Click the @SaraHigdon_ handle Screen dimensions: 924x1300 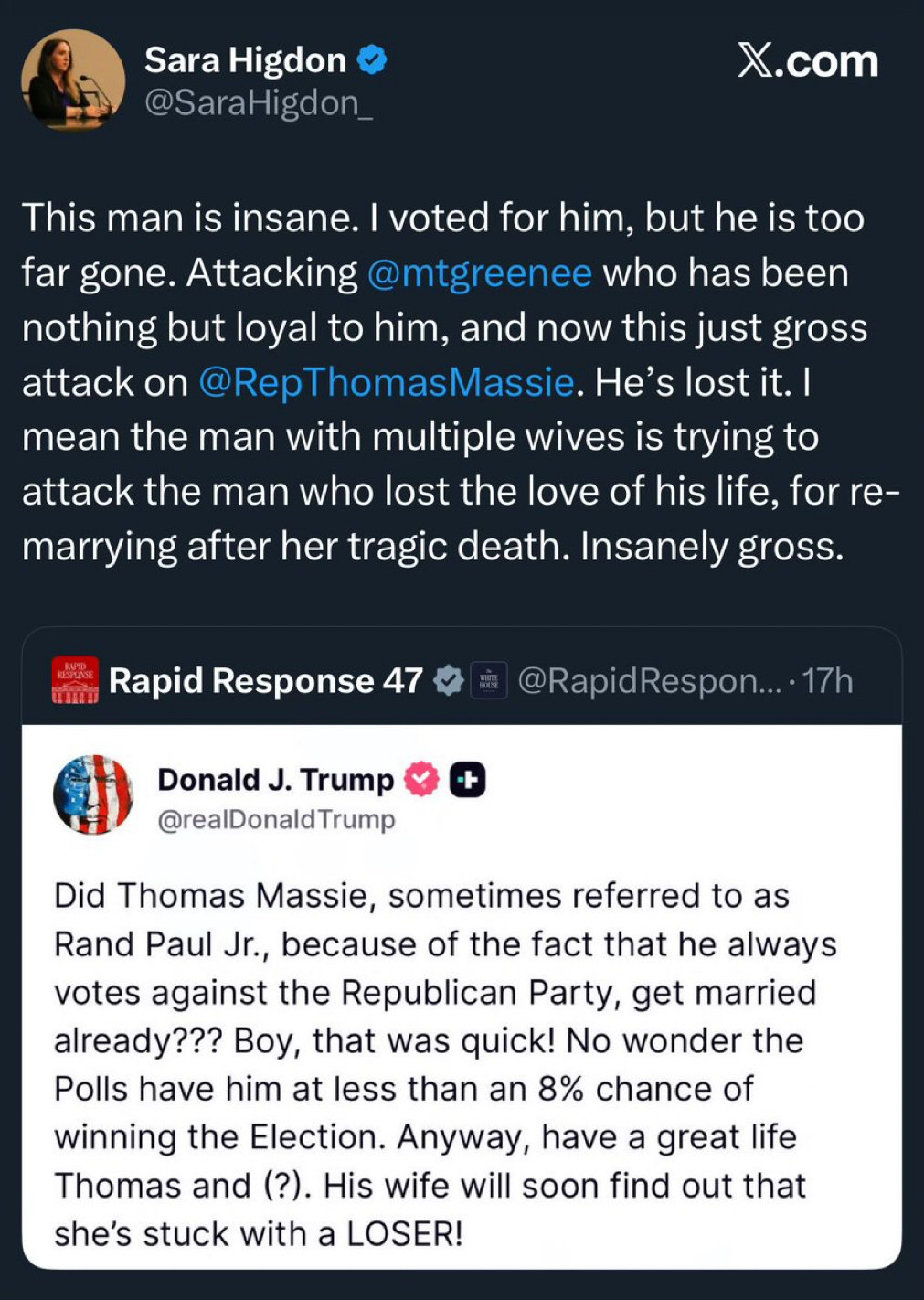coord(258,102)
